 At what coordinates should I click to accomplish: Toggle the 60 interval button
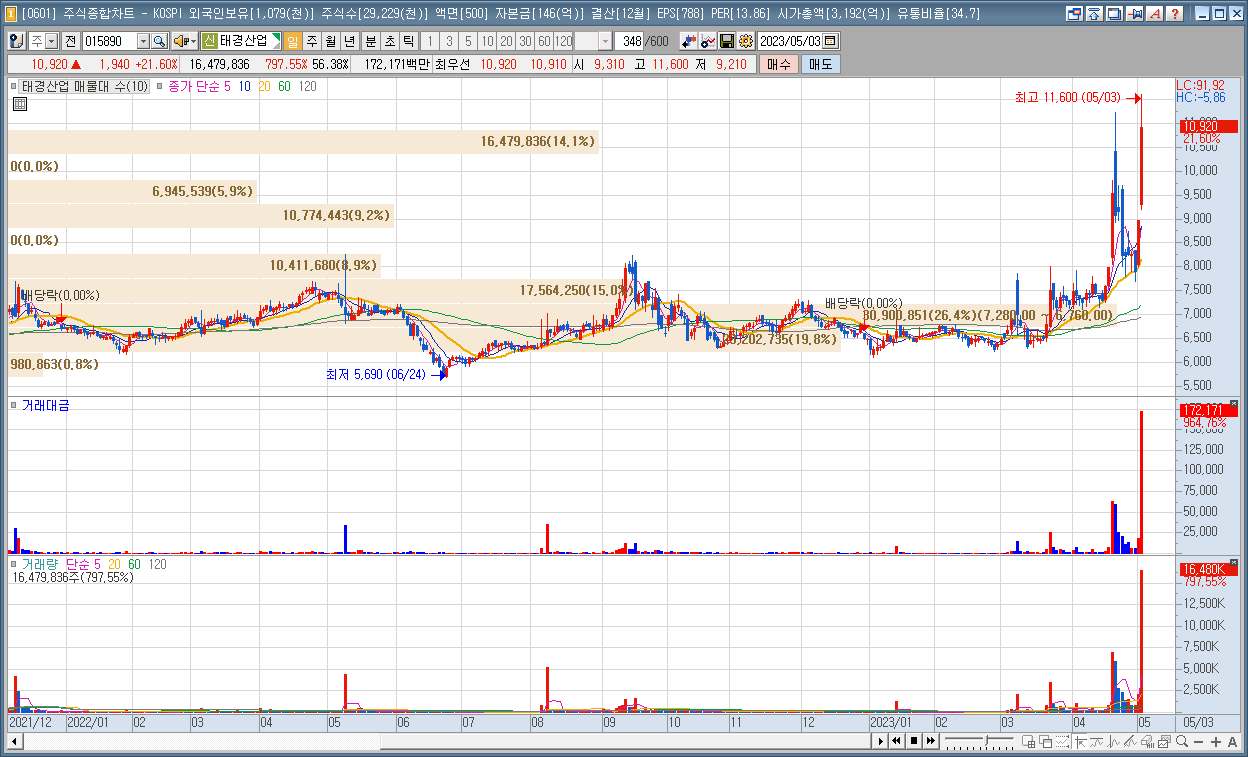[543, 41]
